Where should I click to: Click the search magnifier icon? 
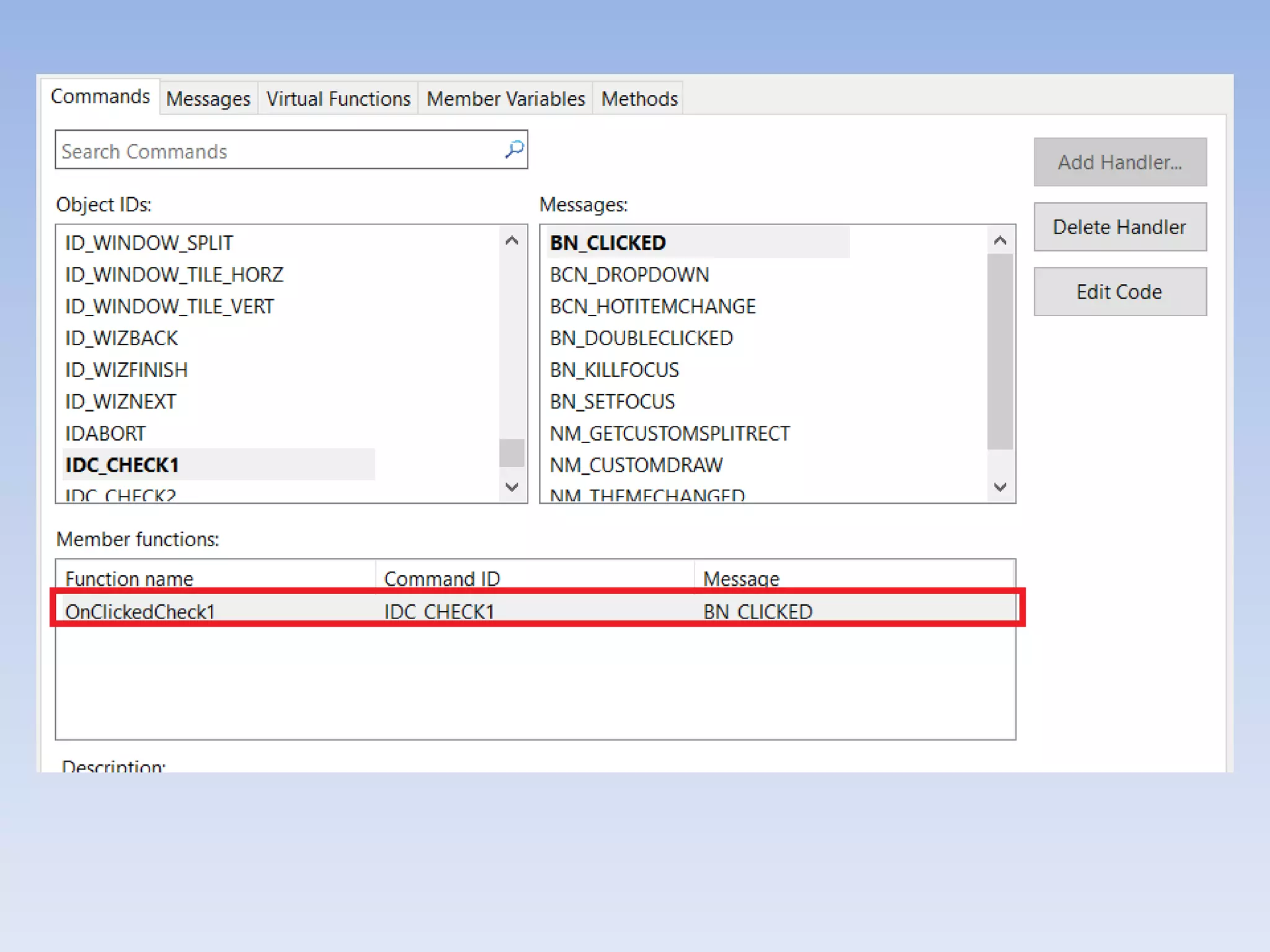click(514, 149)
